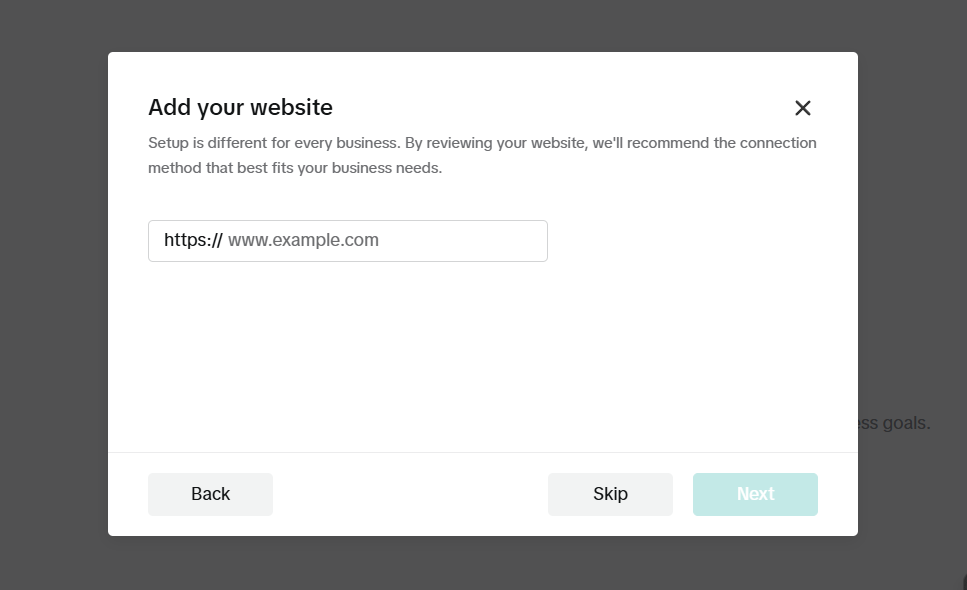Image resolution: width=967 pixels, height=590 pixels.
Task: Proceed with the disabled teal Next button
Action: [x=755, y=494]
